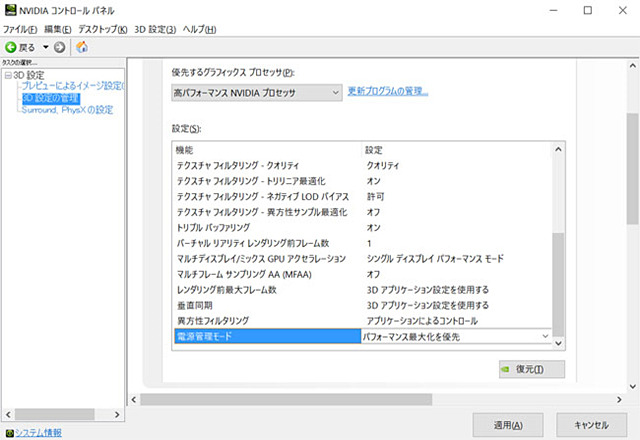The height and width of the screenshot is (440, 640).
Task: Select マルチフレーム サンプリング AA (MFAA) row
Action: tap(362, 274)
